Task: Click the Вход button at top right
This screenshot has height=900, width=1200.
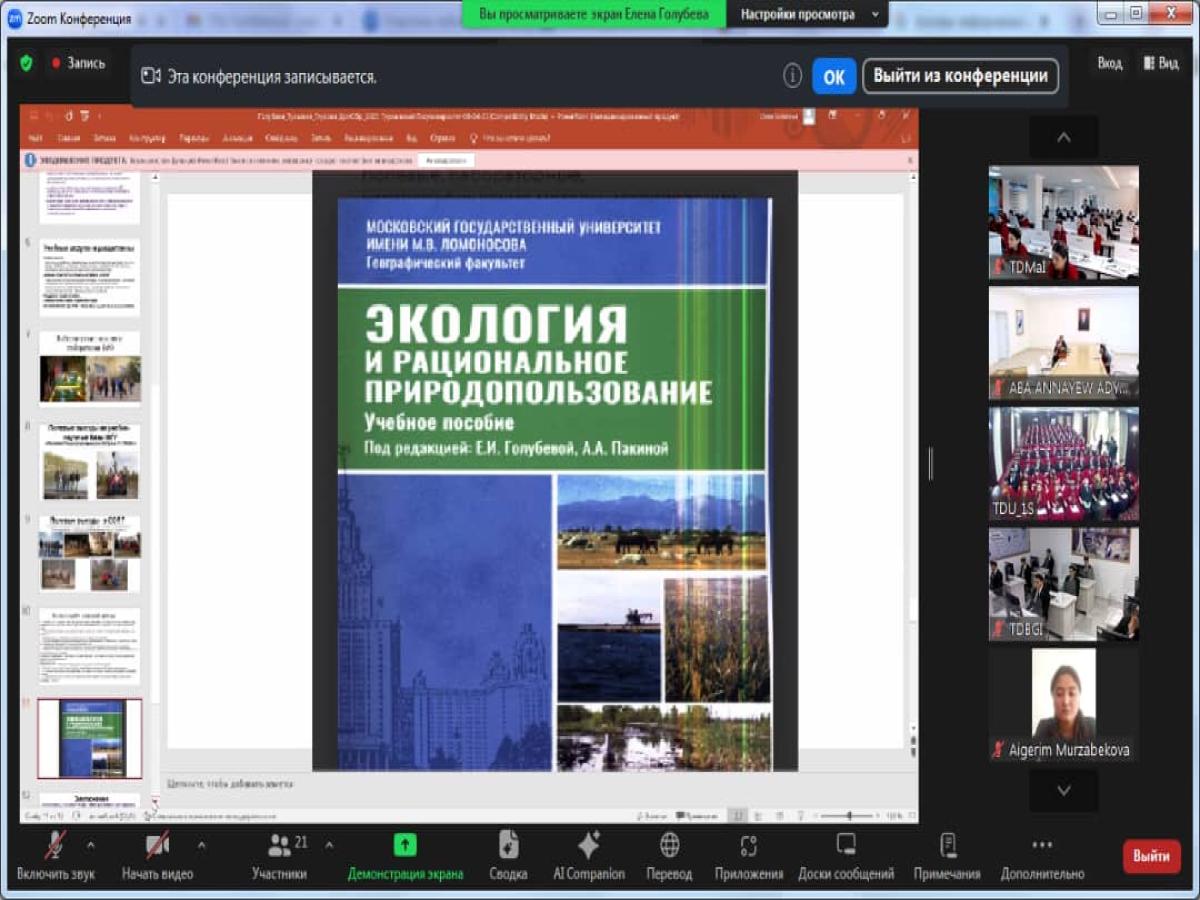Action: 1109,63
